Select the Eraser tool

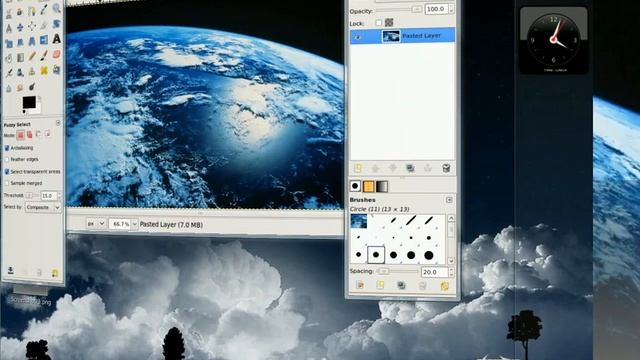(x=56, y=54)
